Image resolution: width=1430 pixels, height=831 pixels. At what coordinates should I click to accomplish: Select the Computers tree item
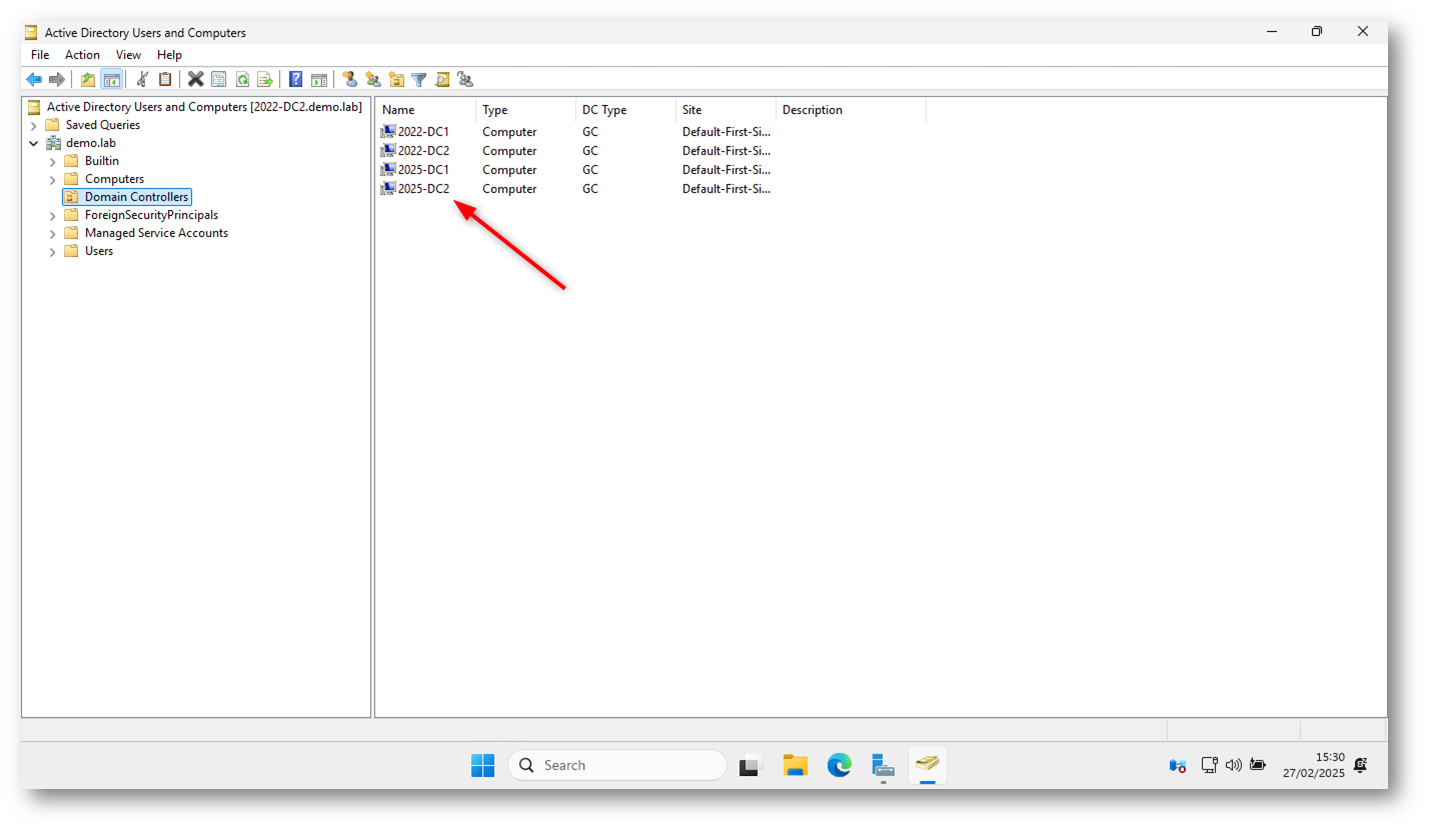(x=114, y=179)
